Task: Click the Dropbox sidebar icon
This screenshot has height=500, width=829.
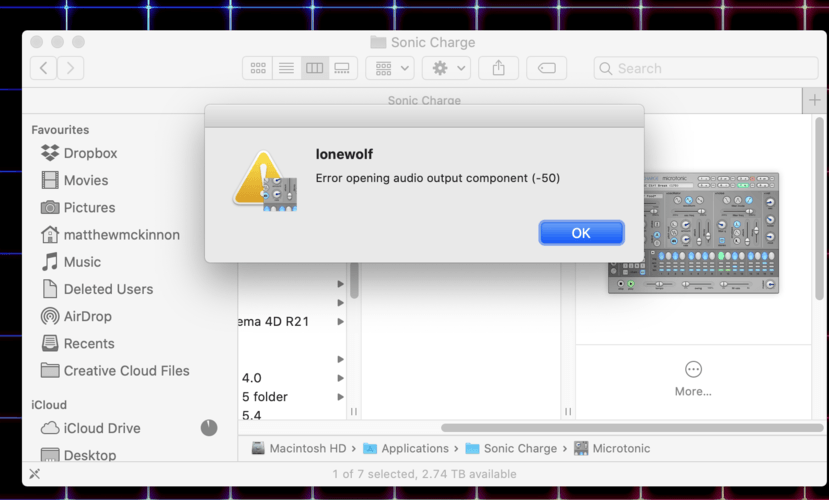Action: pyautogui.click(x=50, y=153)
